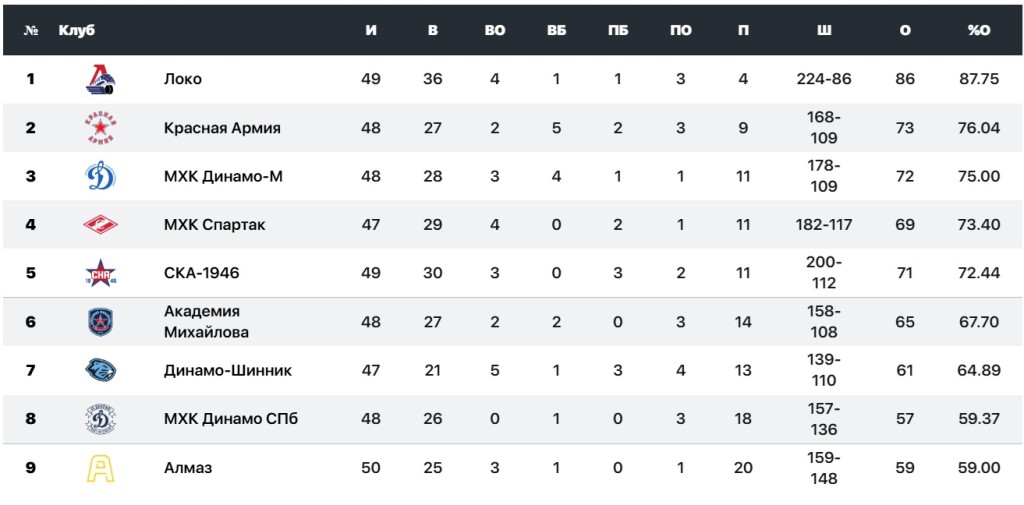Click the Красная Армия star logo

coord(101,128)
